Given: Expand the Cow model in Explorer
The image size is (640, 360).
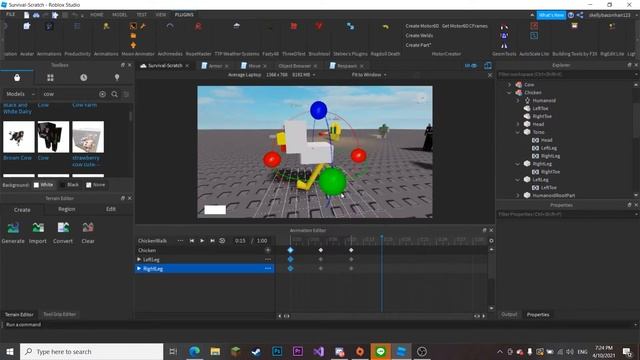Looking at the screenshot, I should click(x=509, y=84).
